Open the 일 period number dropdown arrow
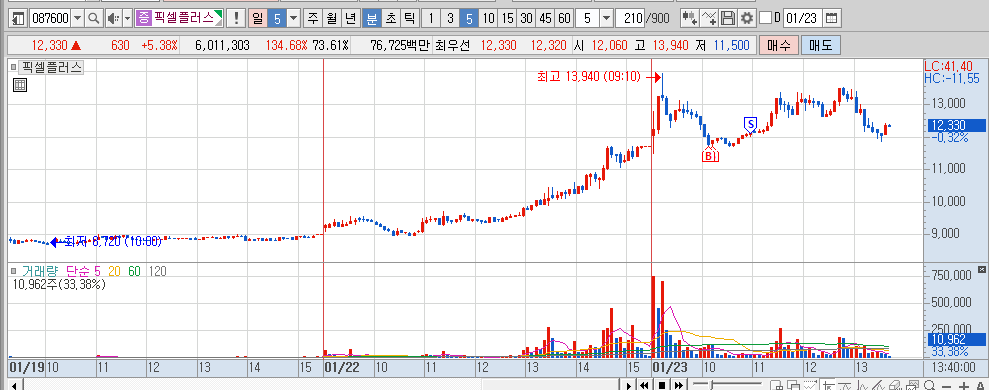The height and width of the screenshot is (390, 989). coord(294,18)
